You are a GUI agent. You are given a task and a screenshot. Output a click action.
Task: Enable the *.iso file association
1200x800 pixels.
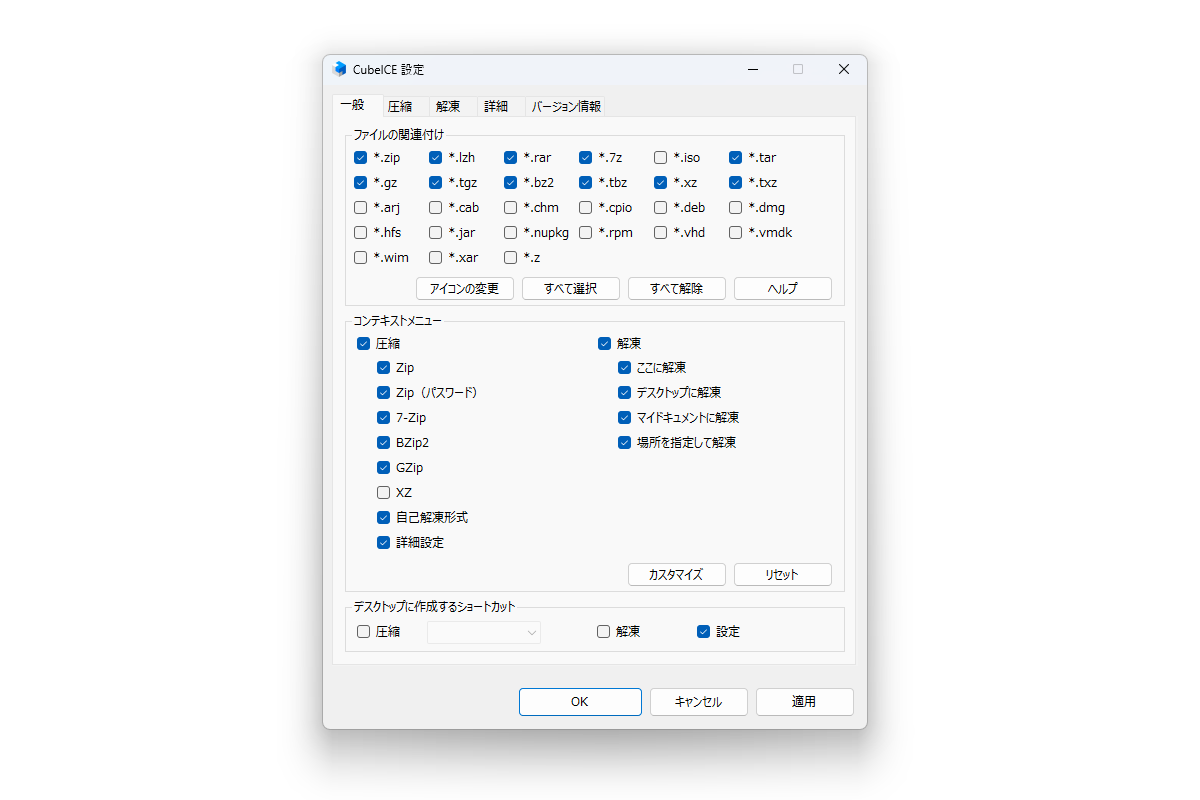660,157
